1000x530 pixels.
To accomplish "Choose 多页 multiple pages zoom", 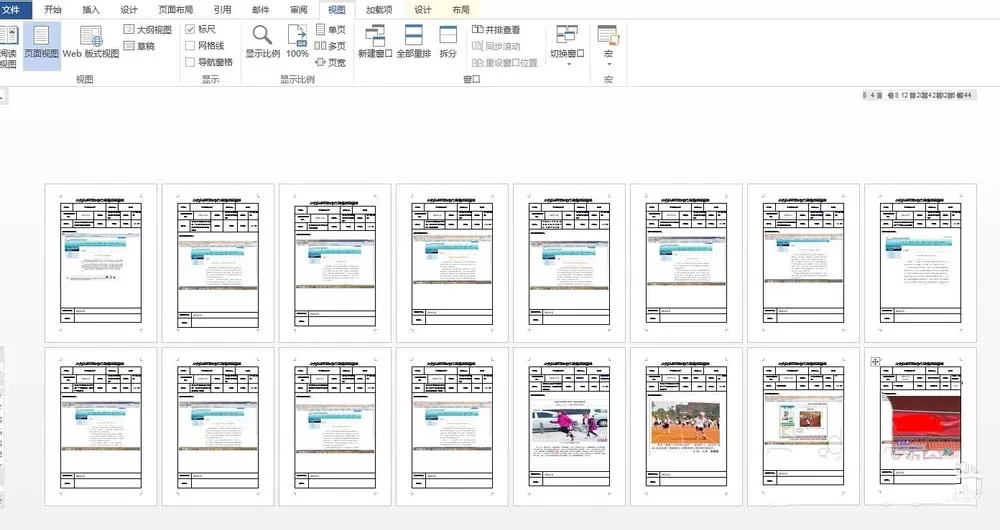I will click(x=331, y=46).
